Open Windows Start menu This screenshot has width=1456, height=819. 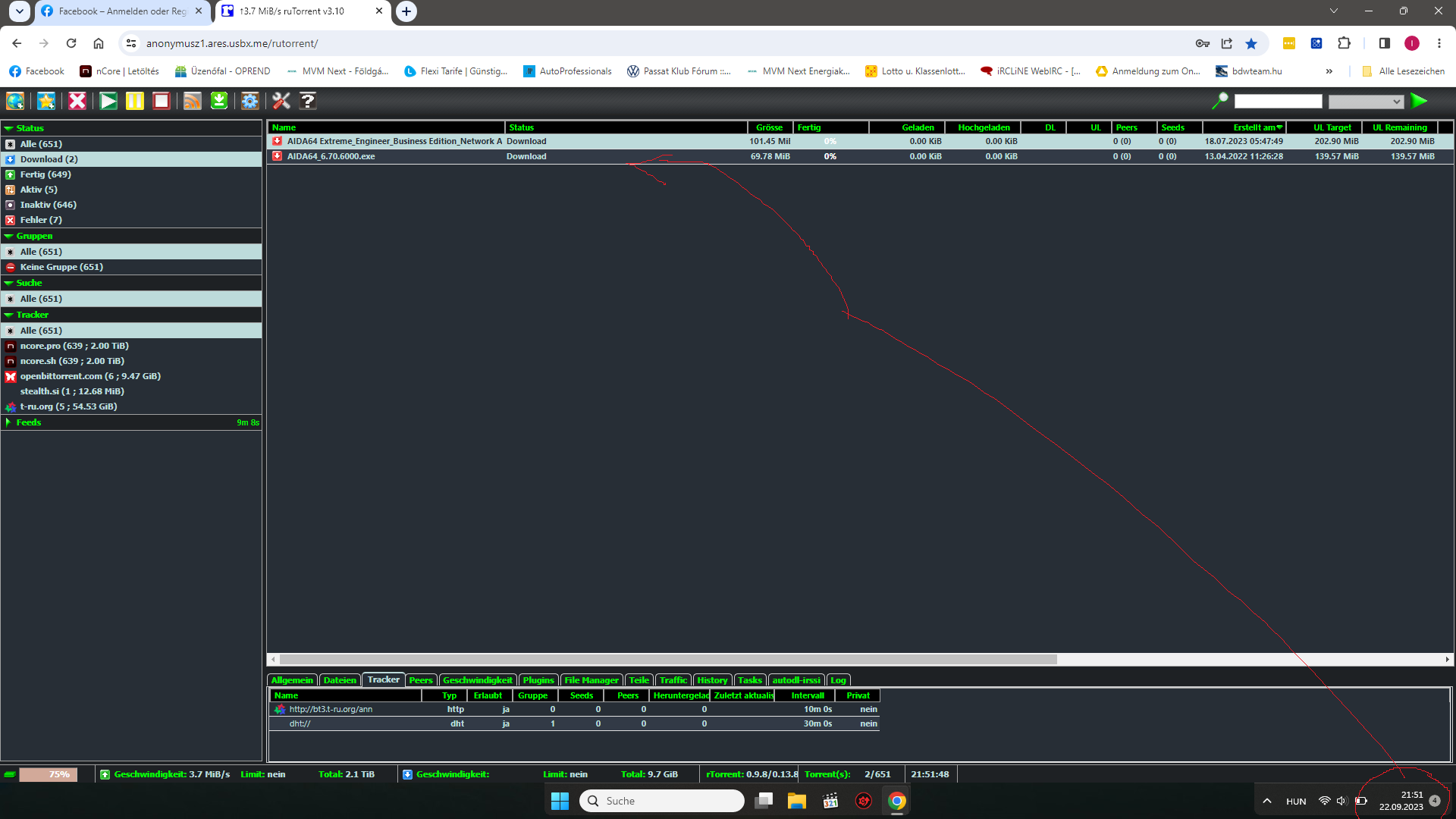coord(560,801)
